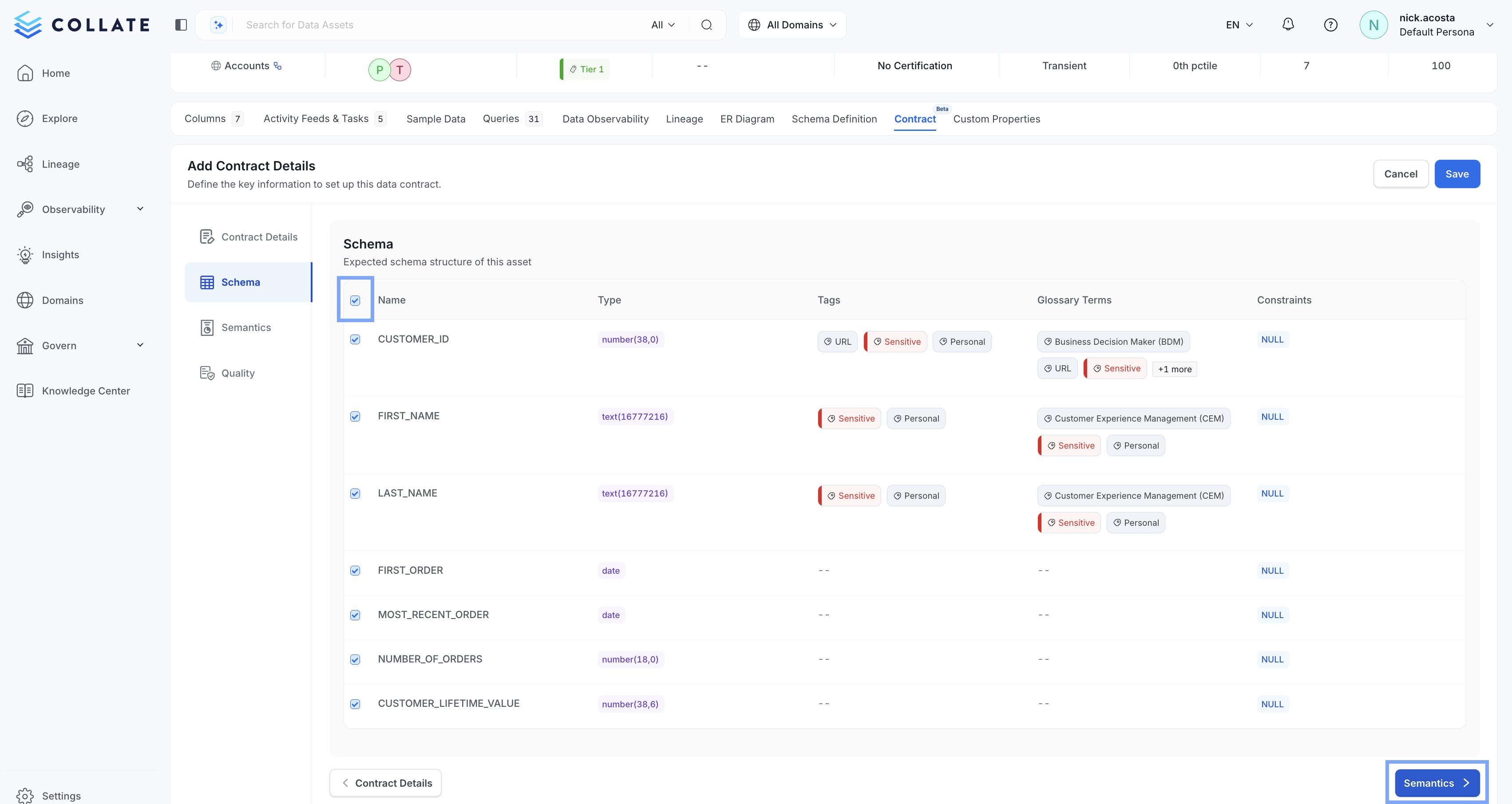Viewport: 1512px width, 804px height.
Task: Save the contract details
Action: tap(1457, 173)
